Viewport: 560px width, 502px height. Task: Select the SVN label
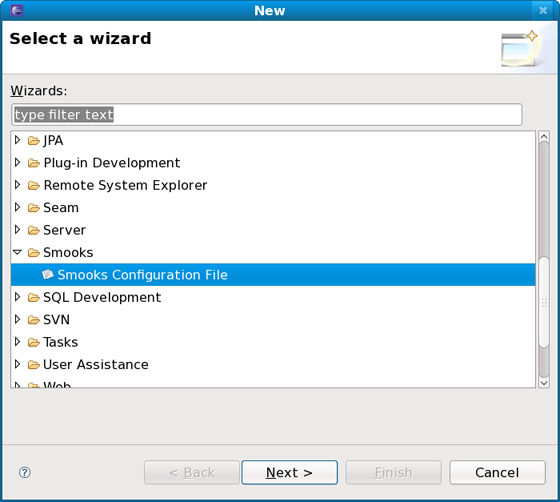pos(56,320)
